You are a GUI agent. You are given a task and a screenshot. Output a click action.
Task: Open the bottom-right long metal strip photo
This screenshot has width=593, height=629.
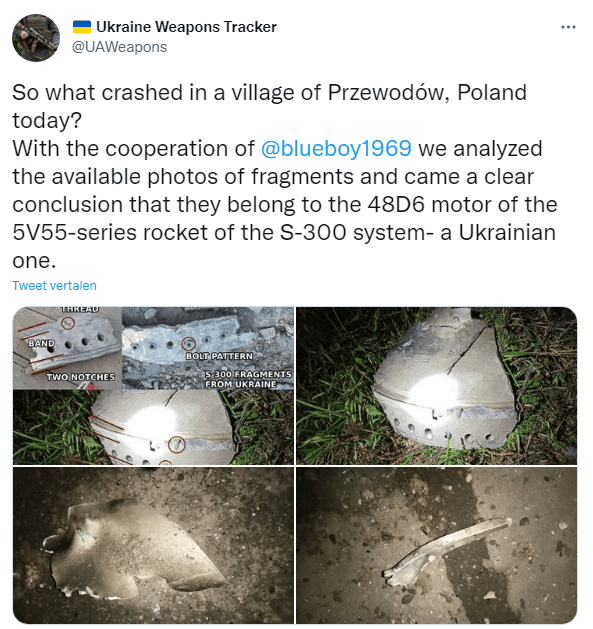point(437,545)
